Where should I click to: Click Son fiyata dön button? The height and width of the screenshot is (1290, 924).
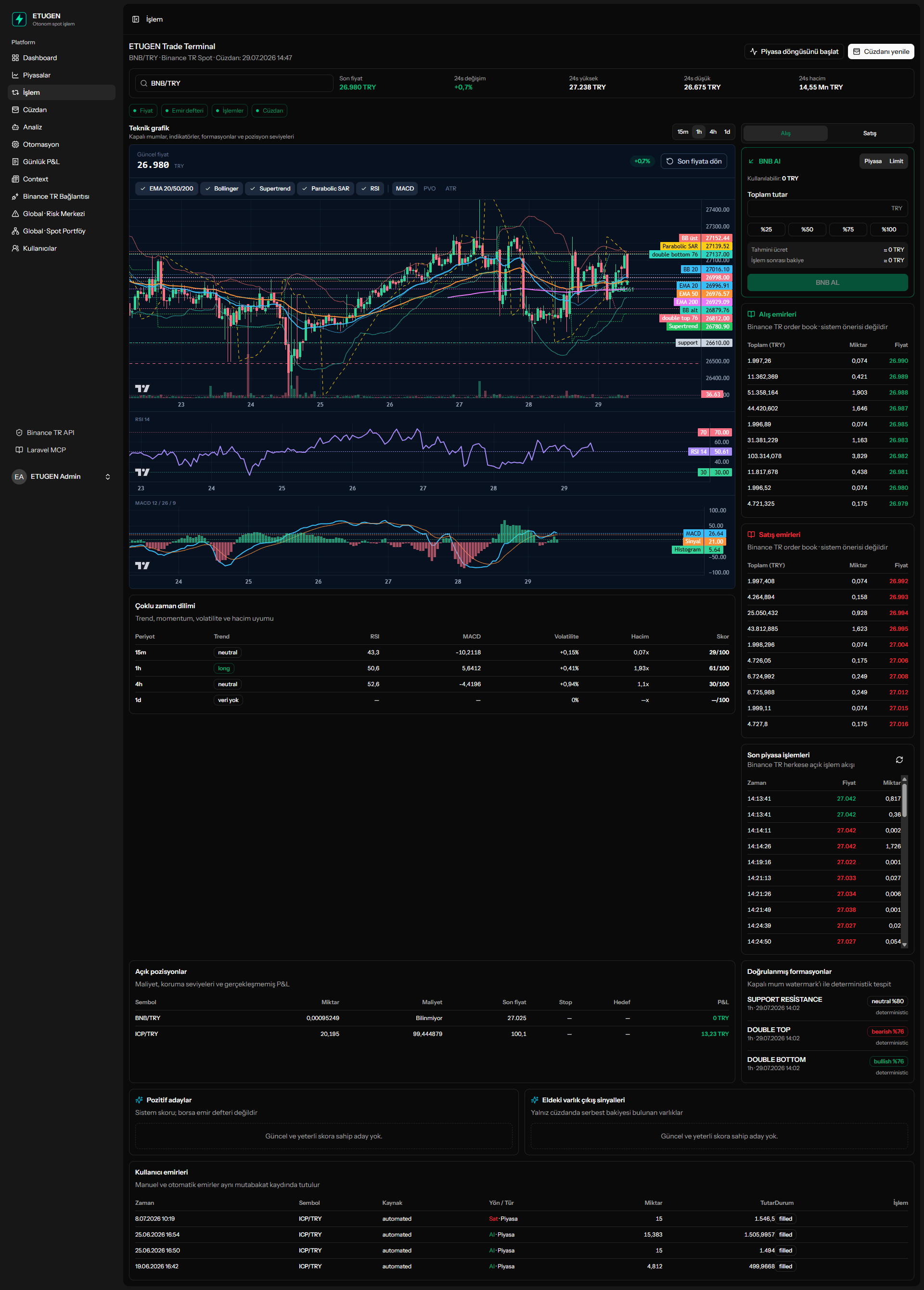point(693,162)
